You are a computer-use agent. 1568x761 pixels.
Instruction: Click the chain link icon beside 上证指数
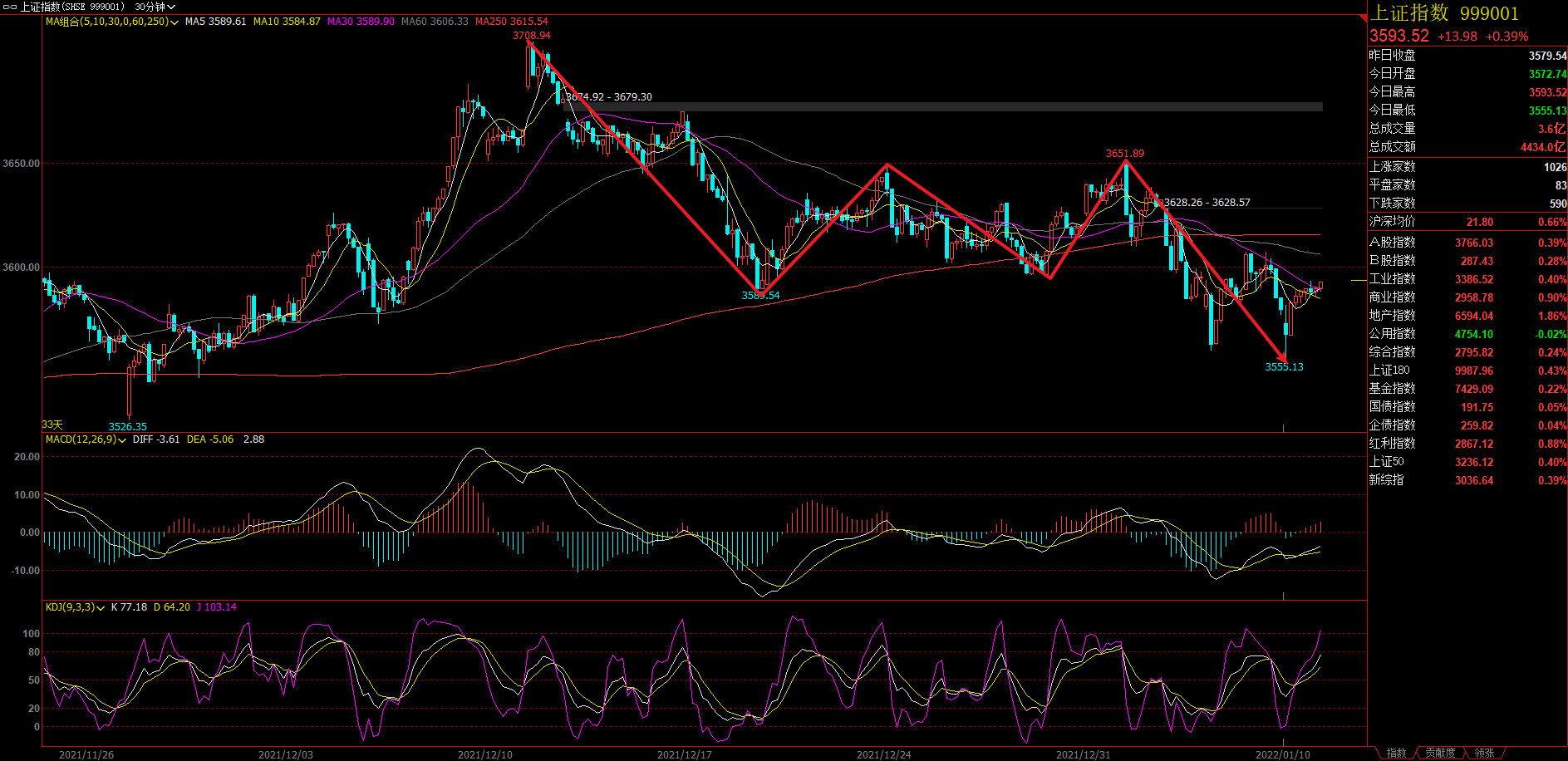click(x=11, y=7)
